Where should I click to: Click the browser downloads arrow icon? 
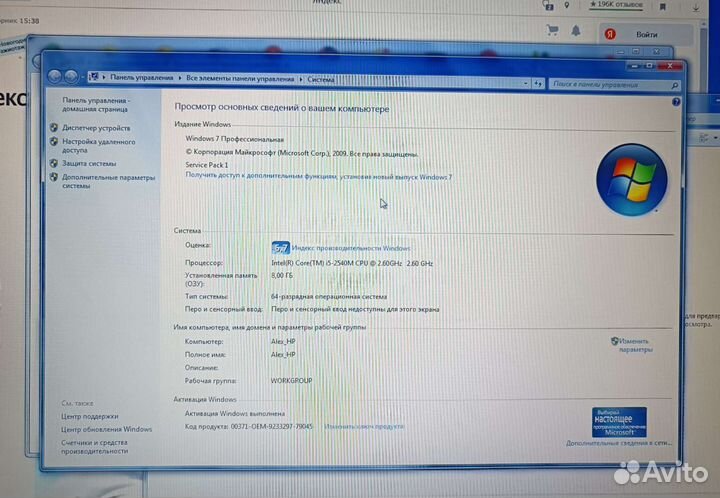[x=696, y=7]
